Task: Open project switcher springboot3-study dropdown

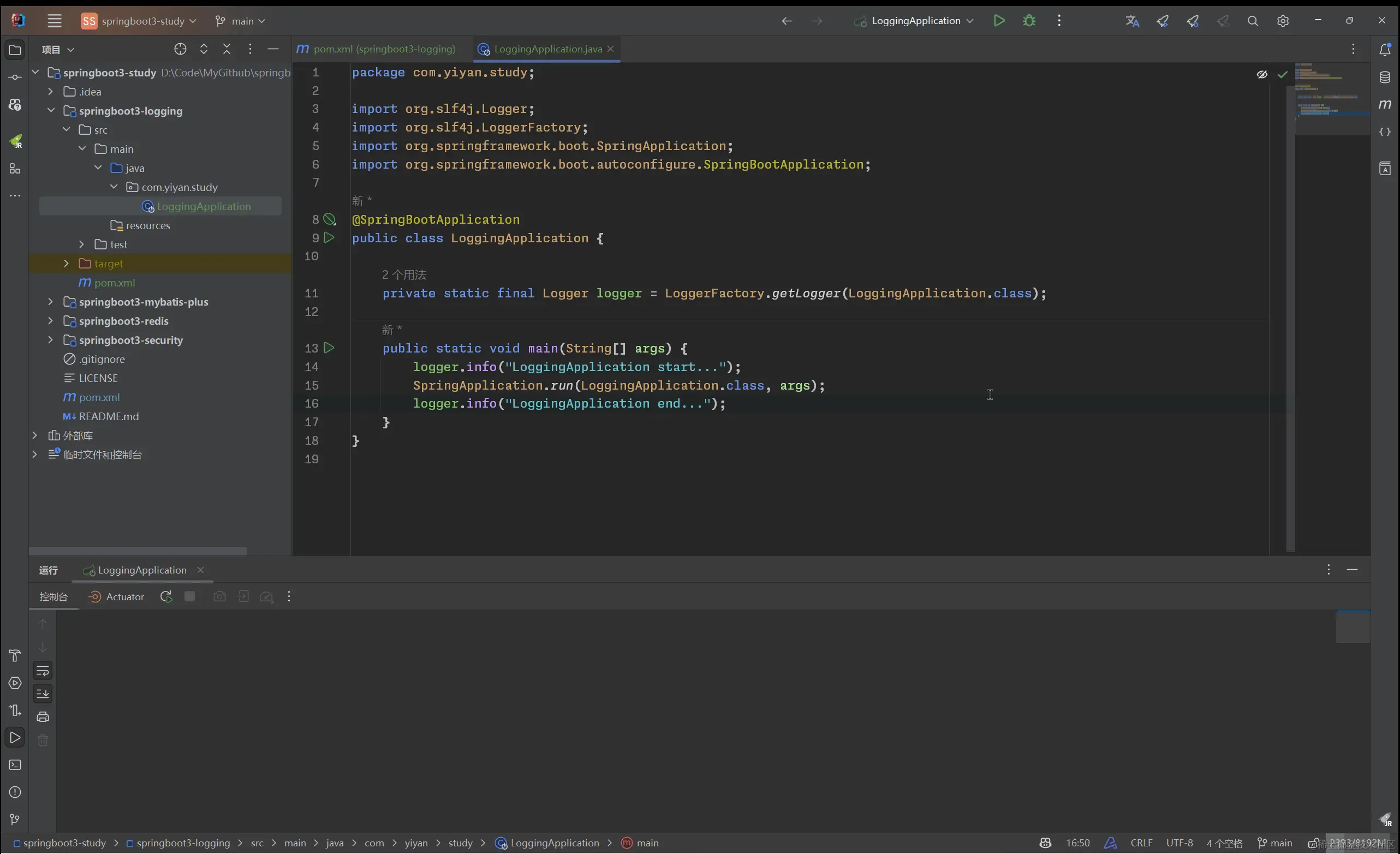Action: click(x=138, y=21)
